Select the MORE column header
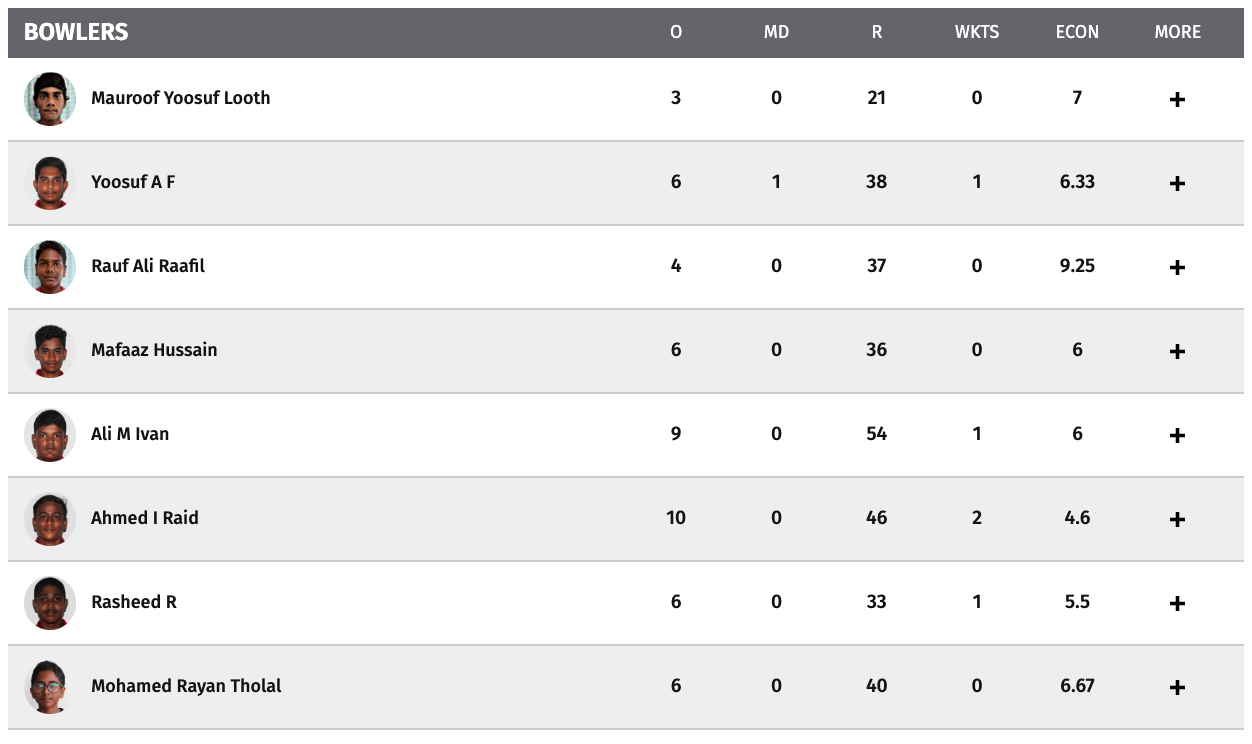The height and width of the screenshot is (744, 1252). point(1178,32)
